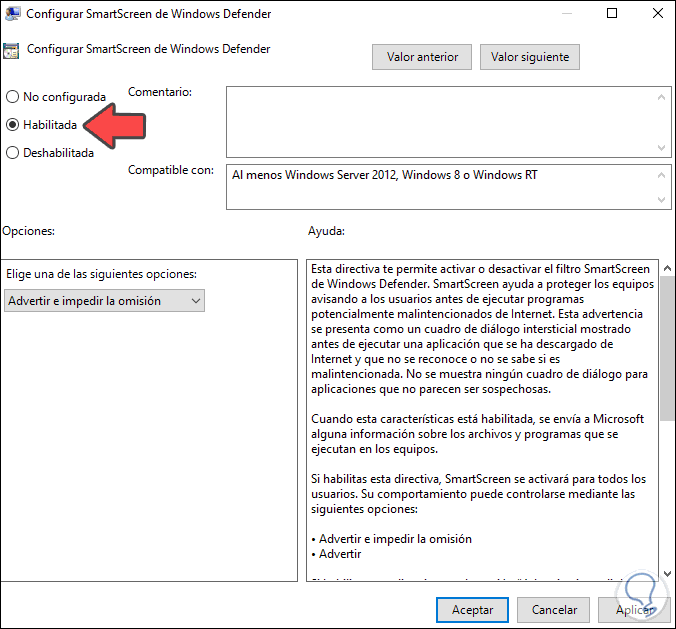Viewport: 676px width, 629px height.
Task: Click the Compatible con scroll down arrow
Action: (x=661, y=200)
